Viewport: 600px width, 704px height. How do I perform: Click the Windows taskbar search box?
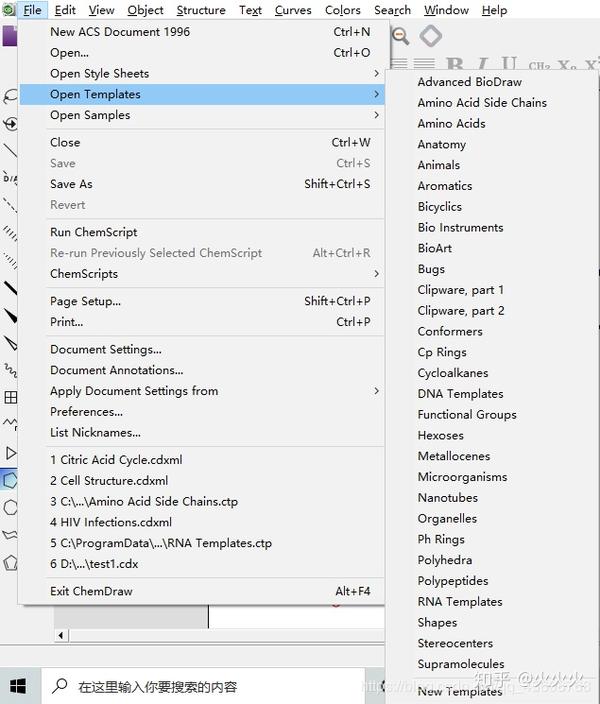(x=203, y=686)
